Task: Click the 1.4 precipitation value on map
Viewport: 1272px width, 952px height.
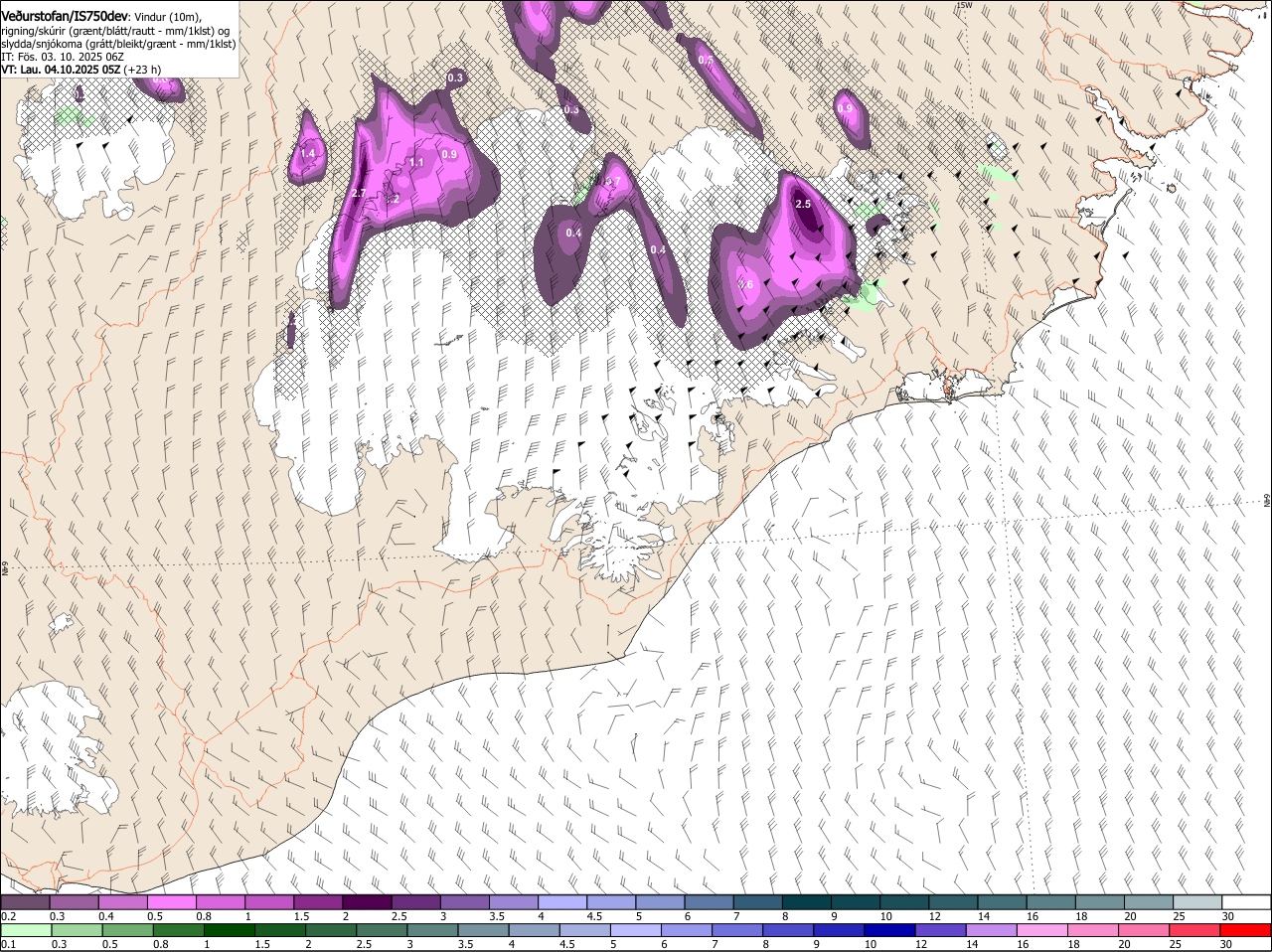Action: click(308, 154)
